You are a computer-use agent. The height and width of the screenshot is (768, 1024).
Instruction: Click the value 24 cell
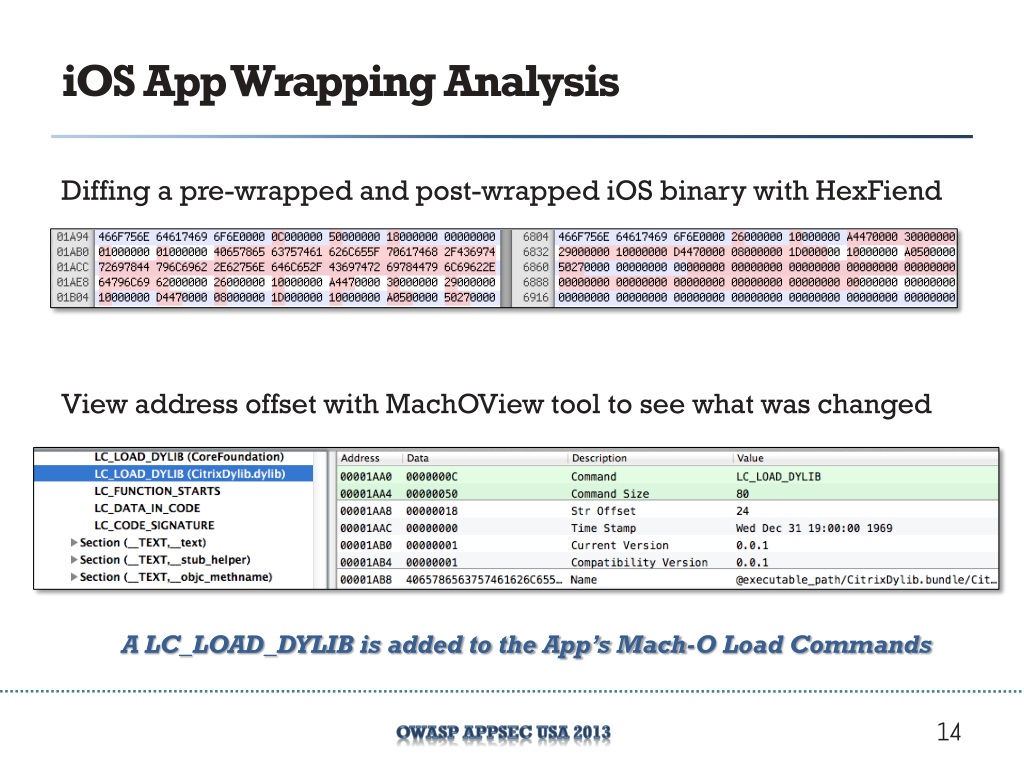tap(743, 511)
